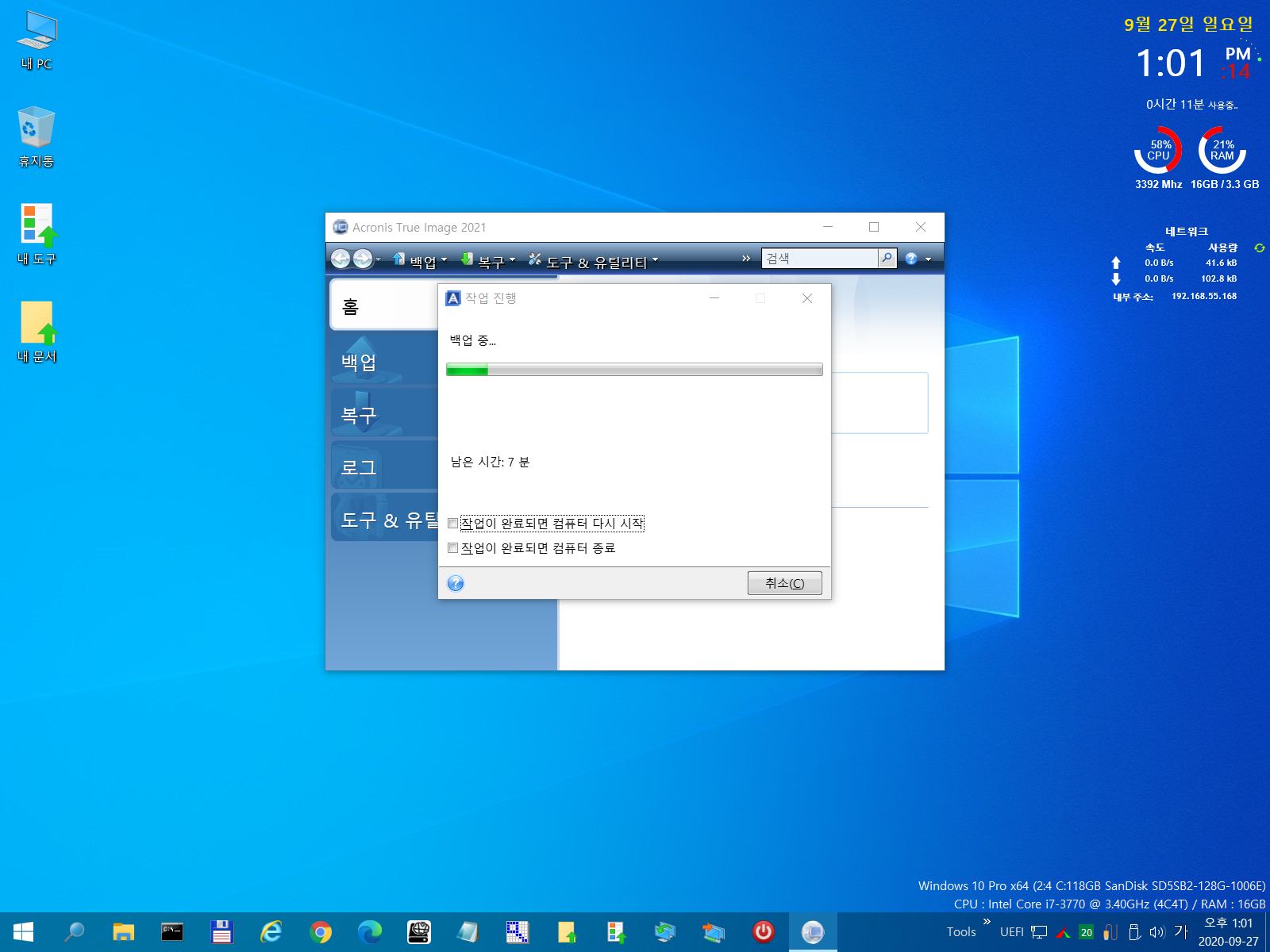Click the Tools toolbar label in taskbar

click(961, 932)
